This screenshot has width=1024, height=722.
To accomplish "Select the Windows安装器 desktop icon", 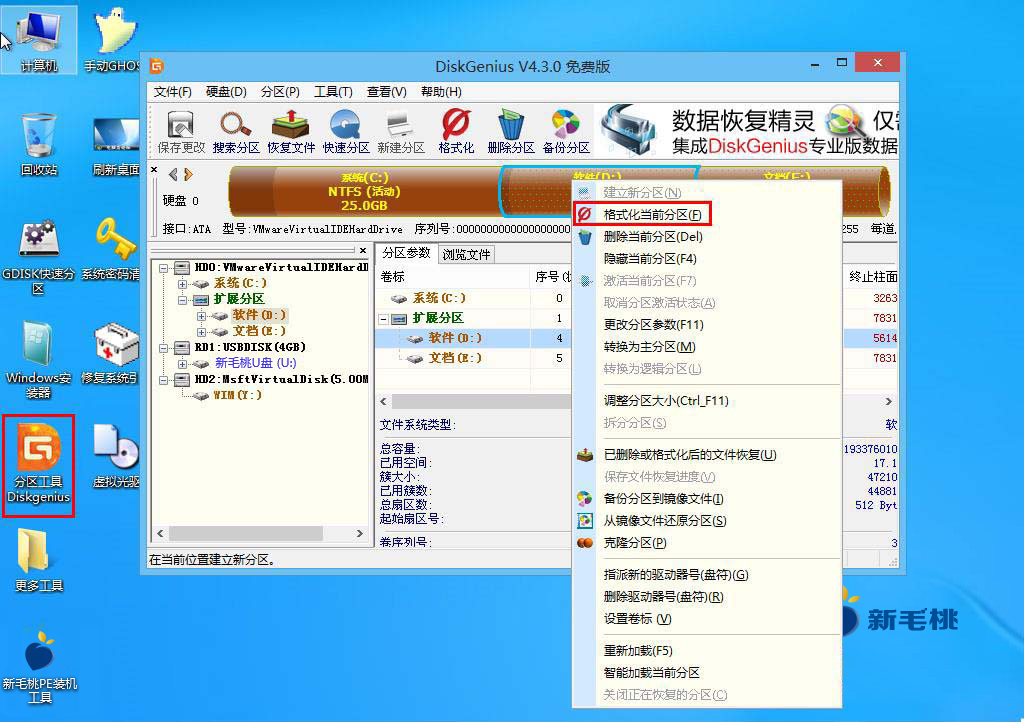I will (x=39, y=360).
